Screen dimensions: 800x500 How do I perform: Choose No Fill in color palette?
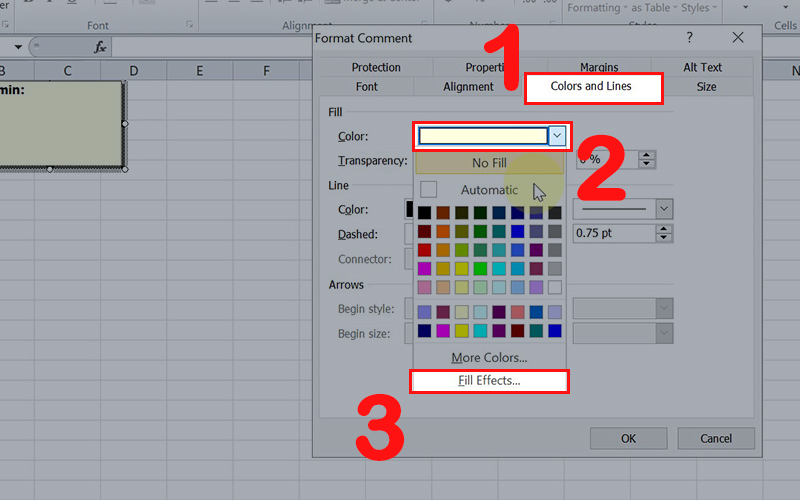tap(489, 163)
